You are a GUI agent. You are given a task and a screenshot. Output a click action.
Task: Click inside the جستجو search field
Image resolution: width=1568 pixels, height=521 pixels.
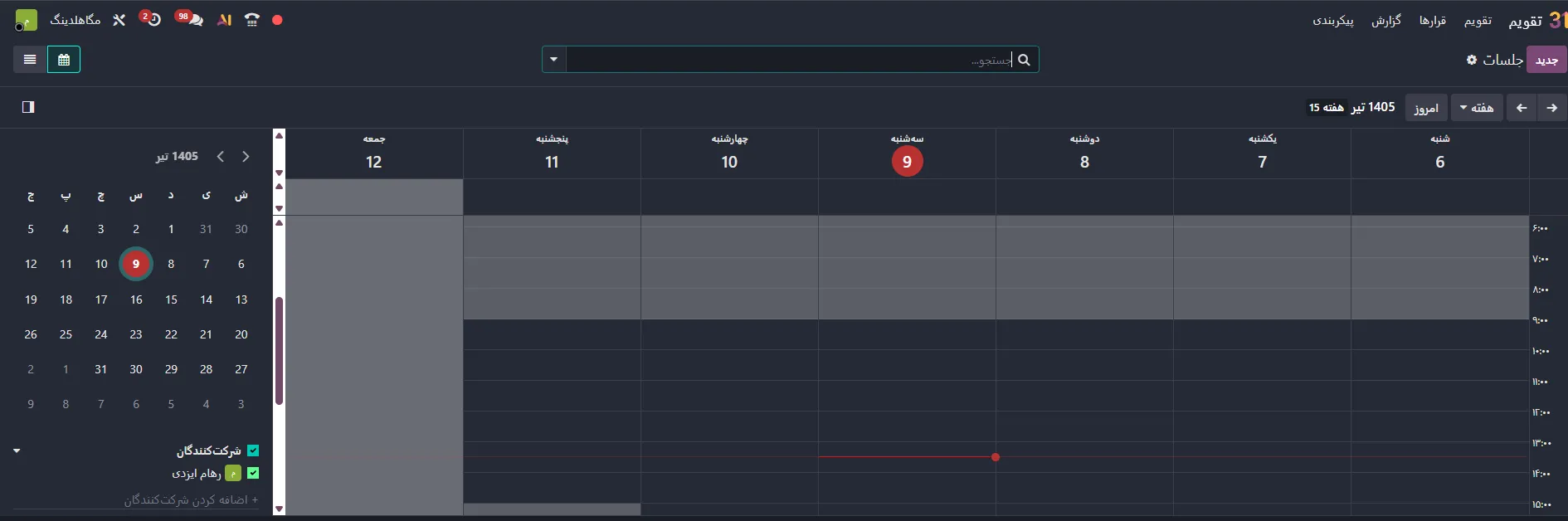click(788, 60)
